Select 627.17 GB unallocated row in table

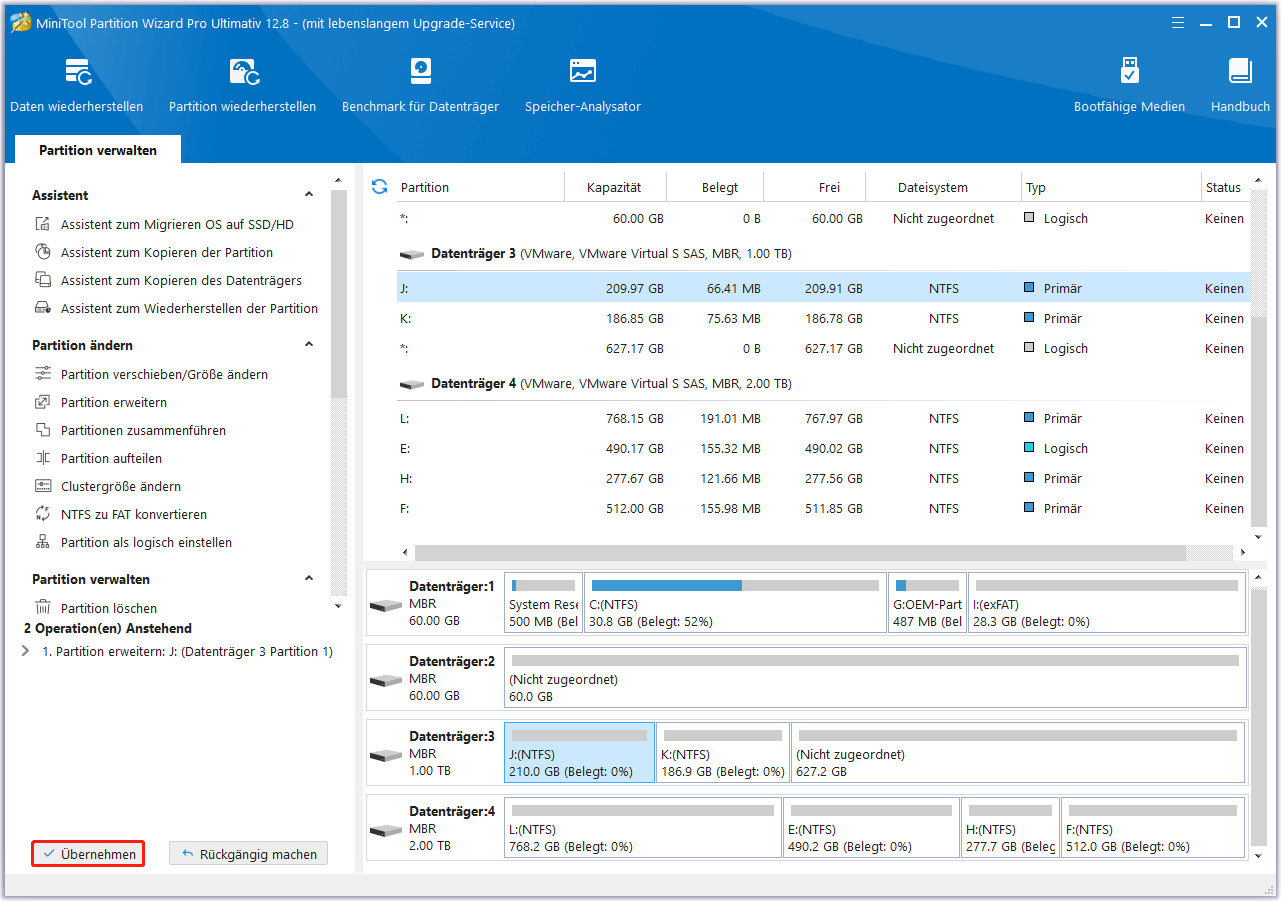tap(823, 349)
